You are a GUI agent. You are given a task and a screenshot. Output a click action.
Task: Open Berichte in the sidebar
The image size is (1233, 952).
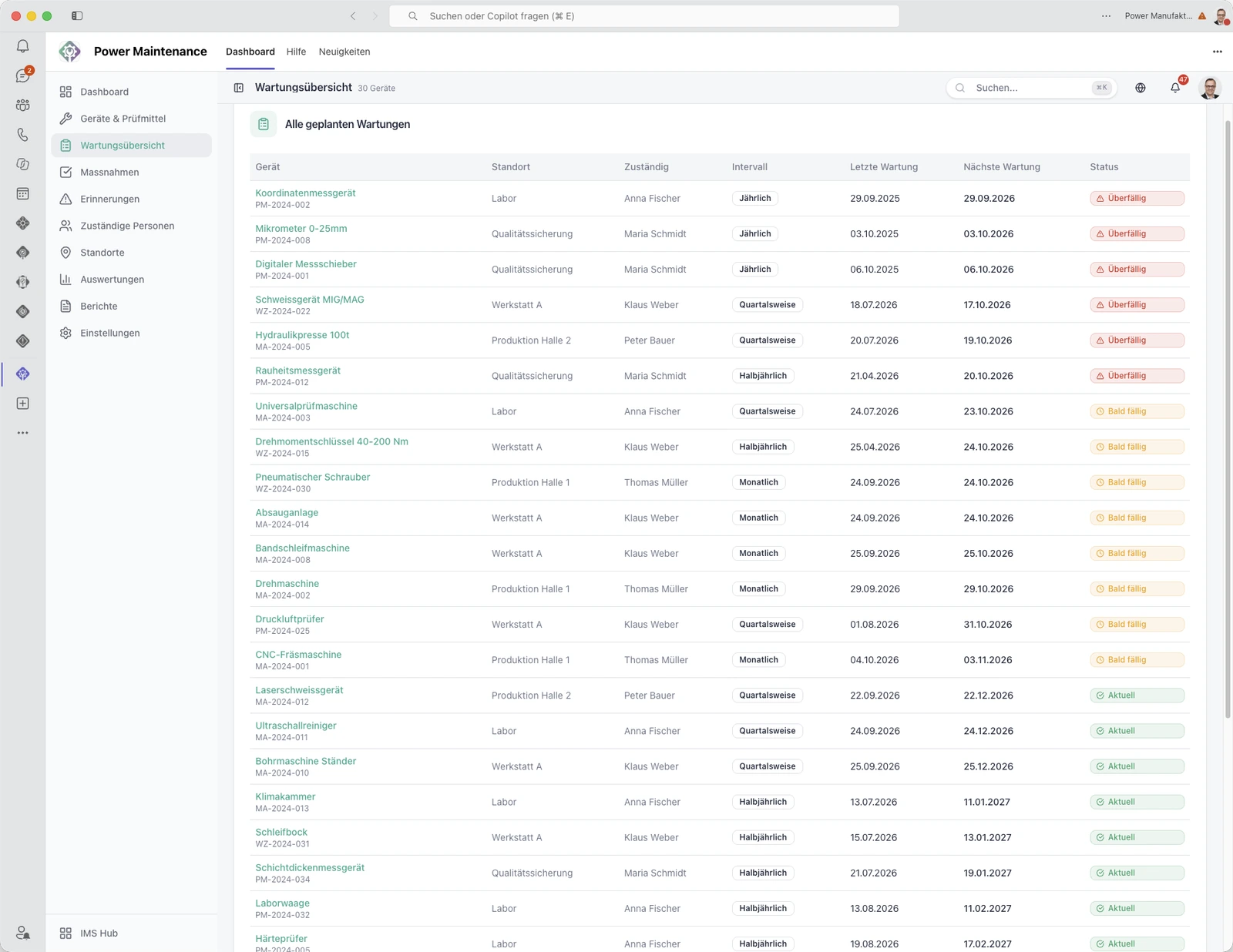click(x=131, y=307)
